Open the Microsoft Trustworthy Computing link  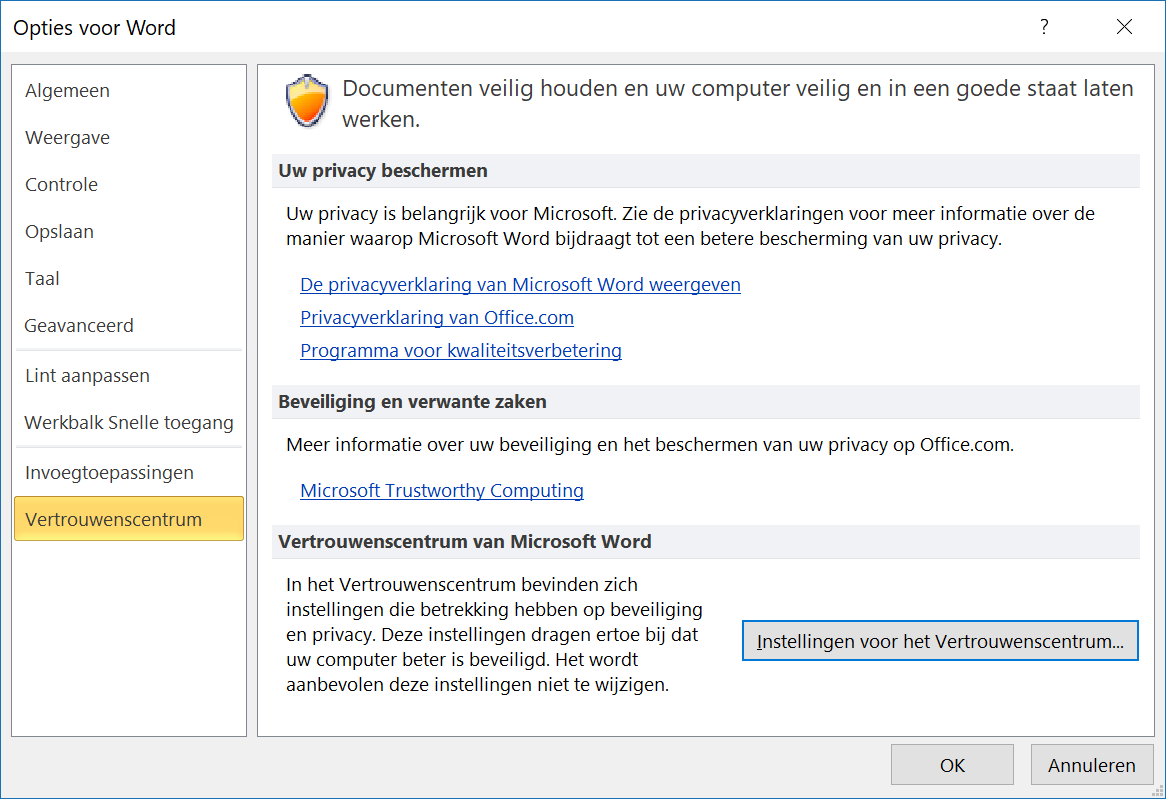click(x=442, y=491)
